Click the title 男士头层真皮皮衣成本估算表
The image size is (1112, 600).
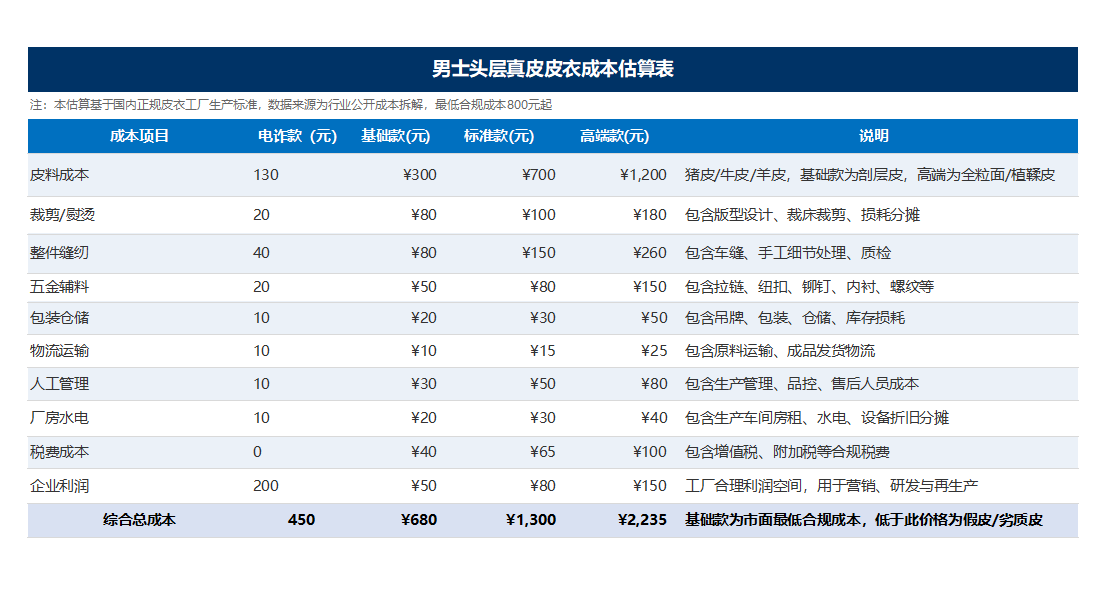click(x=552, y=69)
